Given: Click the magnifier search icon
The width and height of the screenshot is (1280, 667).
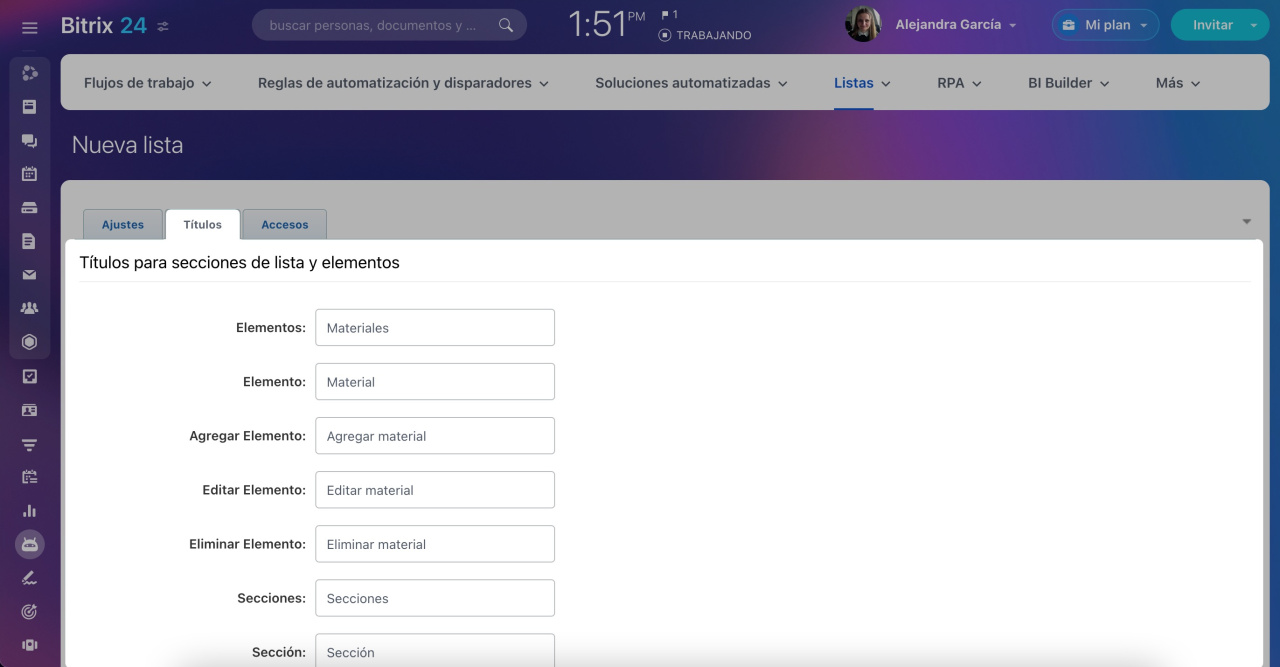Looking at the screenshot, I should [506, 25].
